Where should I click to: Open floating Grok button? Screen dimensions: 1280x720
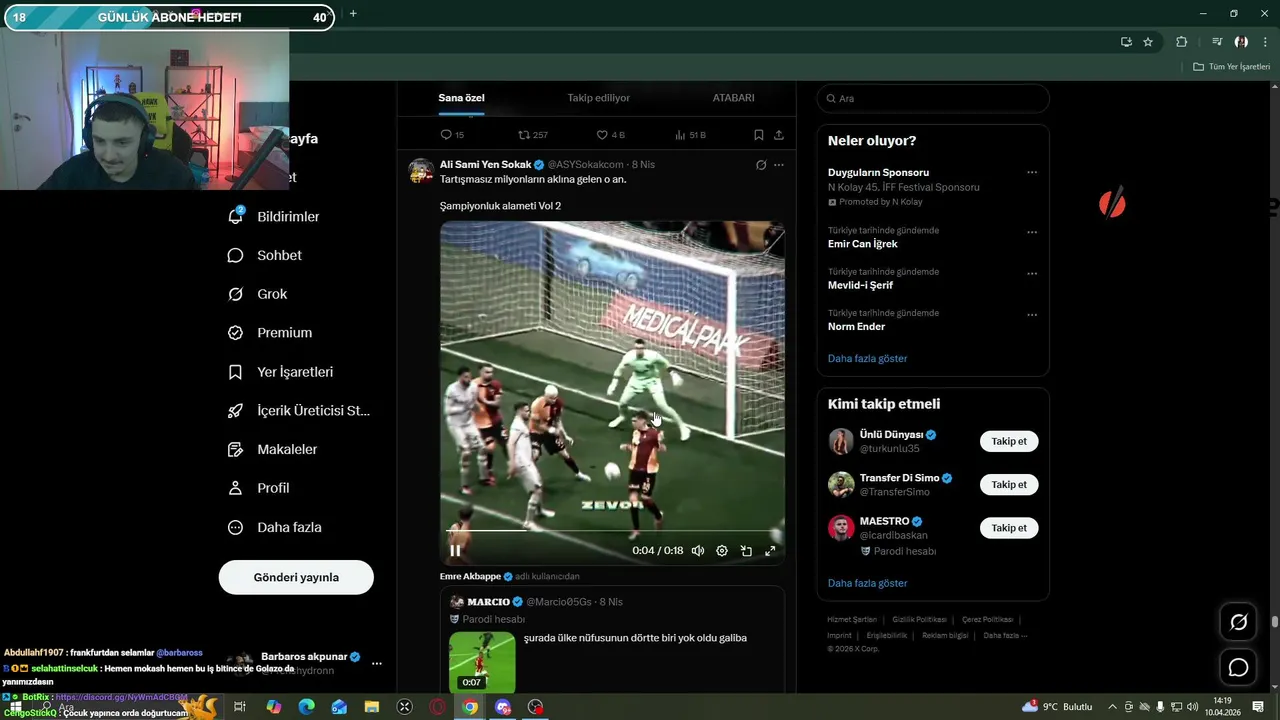pyautogui.click(x=1238, y=622)
